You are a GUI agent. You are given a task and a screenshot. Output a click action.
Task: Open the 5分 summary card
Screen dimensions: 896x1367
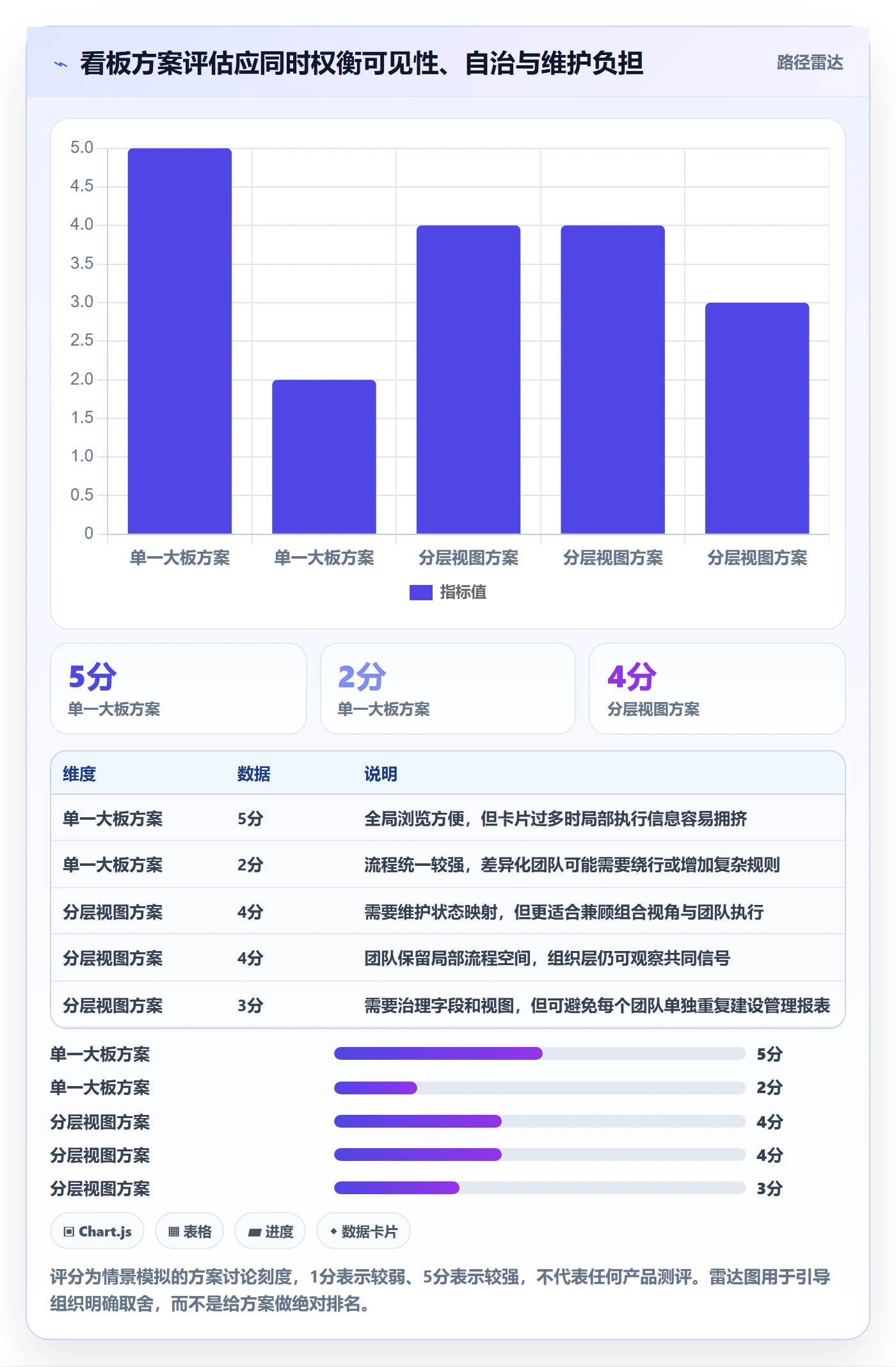[x=179, y=689]
